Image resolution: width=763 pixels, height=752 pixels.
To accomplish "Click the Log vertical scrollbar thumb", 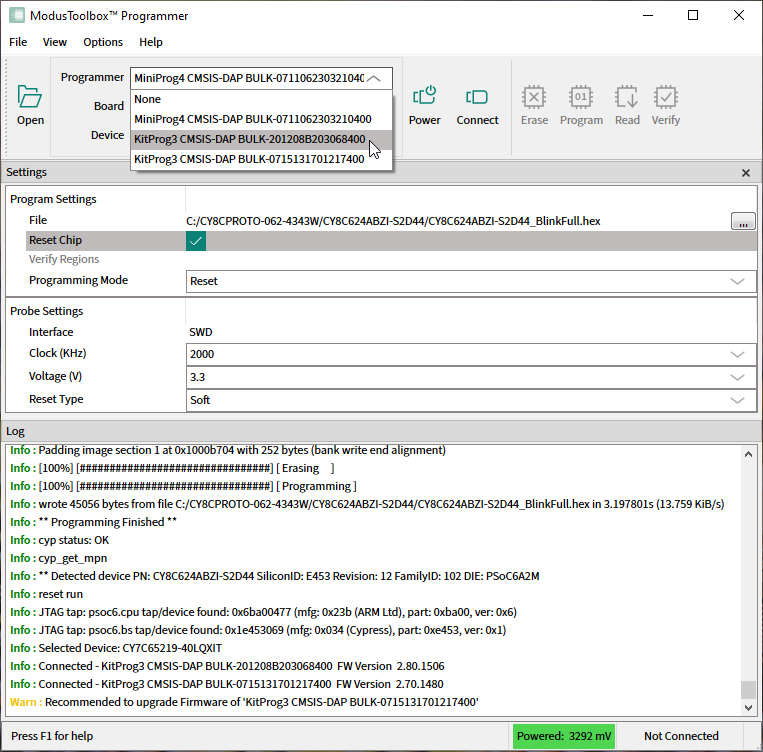I will click(x=748, y=690).
